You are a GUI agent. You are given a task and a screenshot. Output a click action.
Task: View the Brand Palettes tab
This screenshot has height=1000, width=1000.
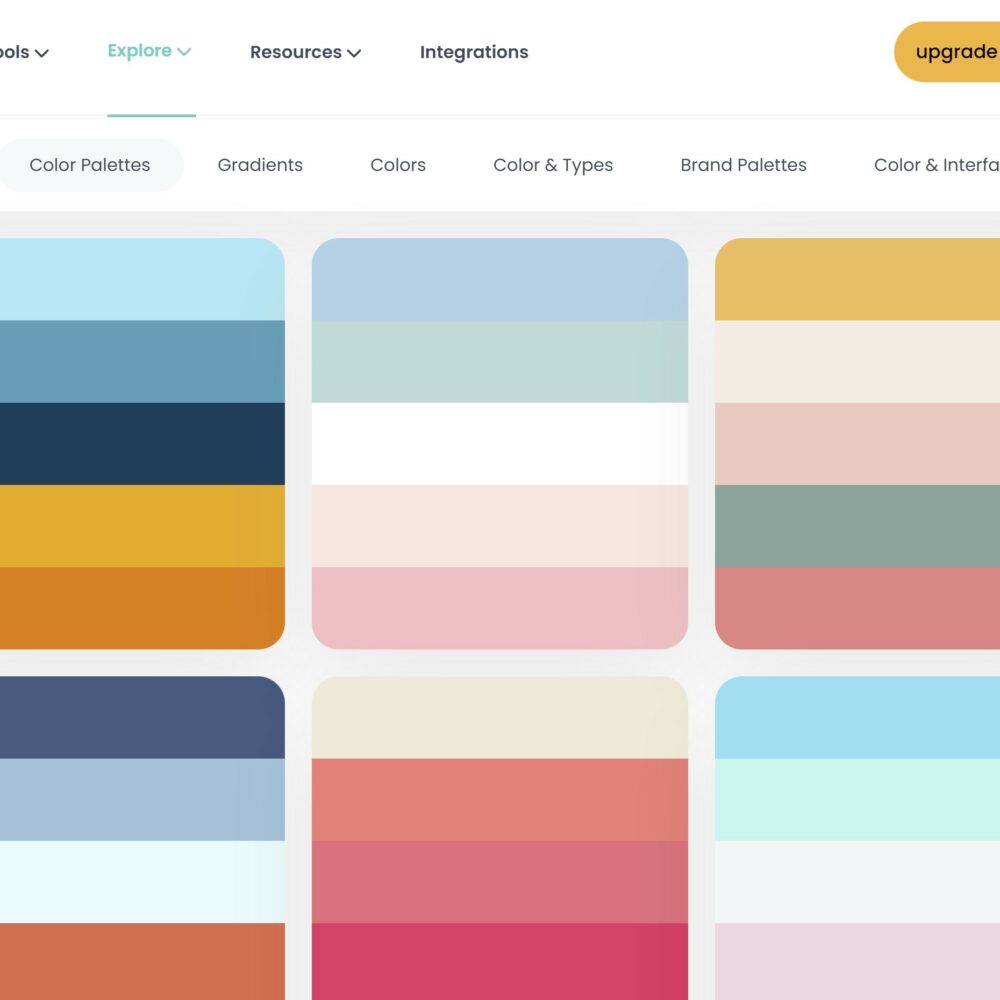(x=743, y=165)
